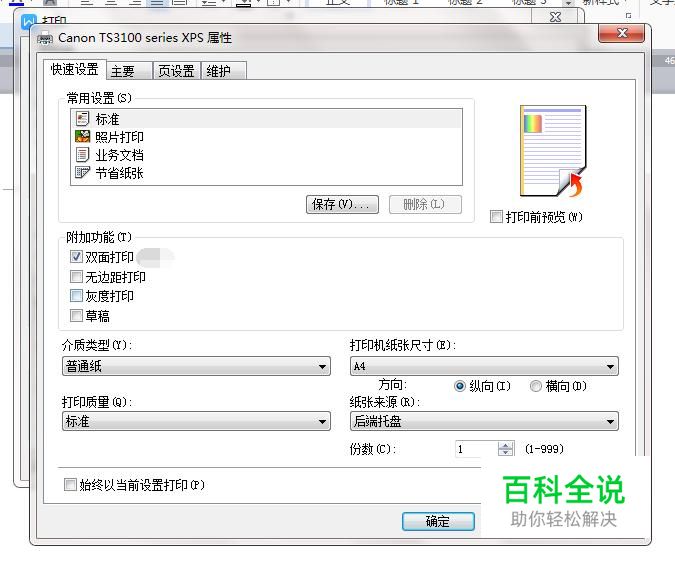Select 横向 orientation radio button

point(536,386)
